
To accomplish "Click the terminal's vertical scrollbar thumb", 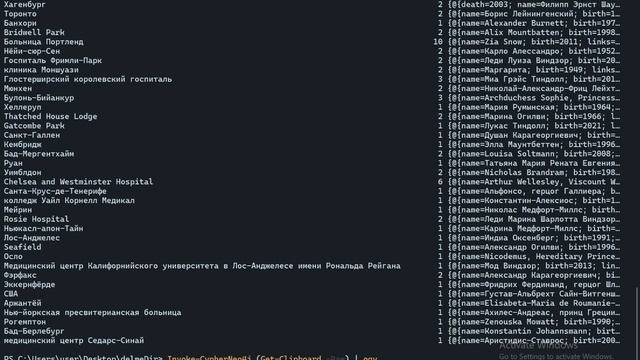I will click(636, 324).
